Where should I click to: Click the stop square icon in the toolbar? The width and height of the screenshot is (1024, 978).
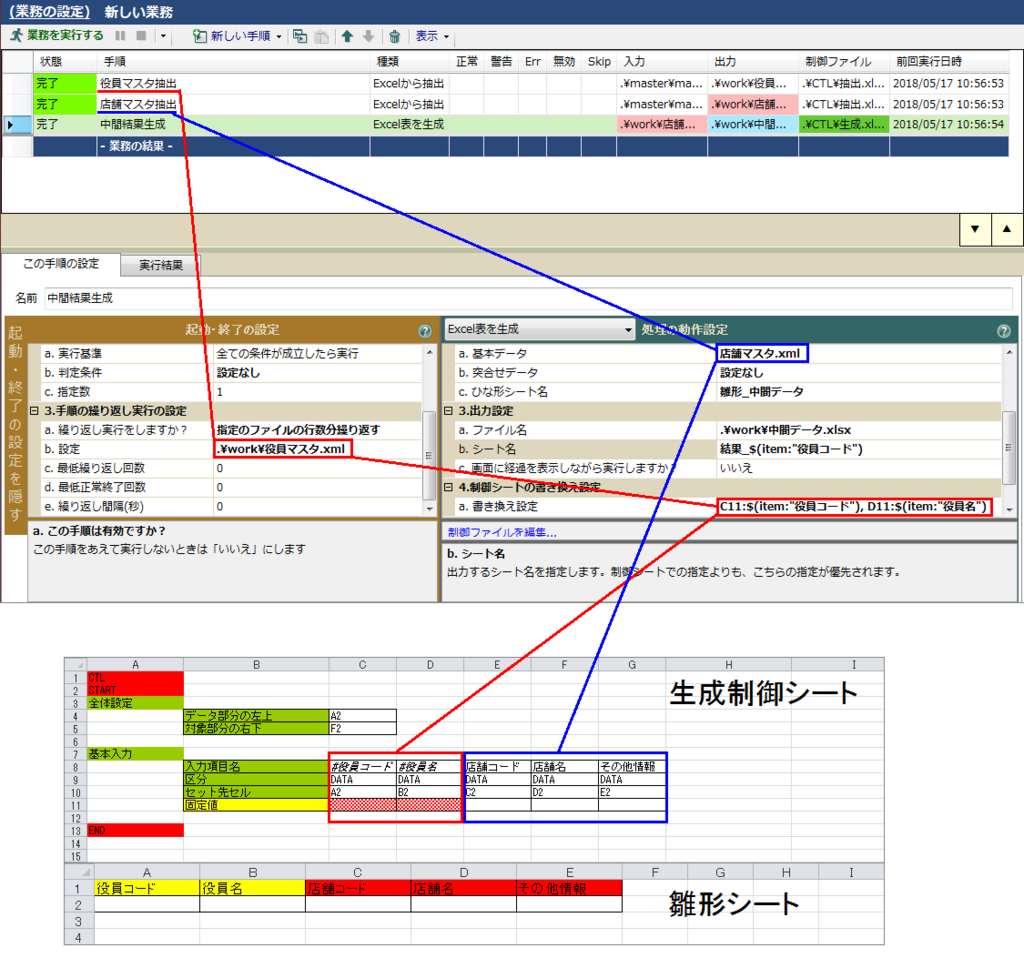click(141, 36)
